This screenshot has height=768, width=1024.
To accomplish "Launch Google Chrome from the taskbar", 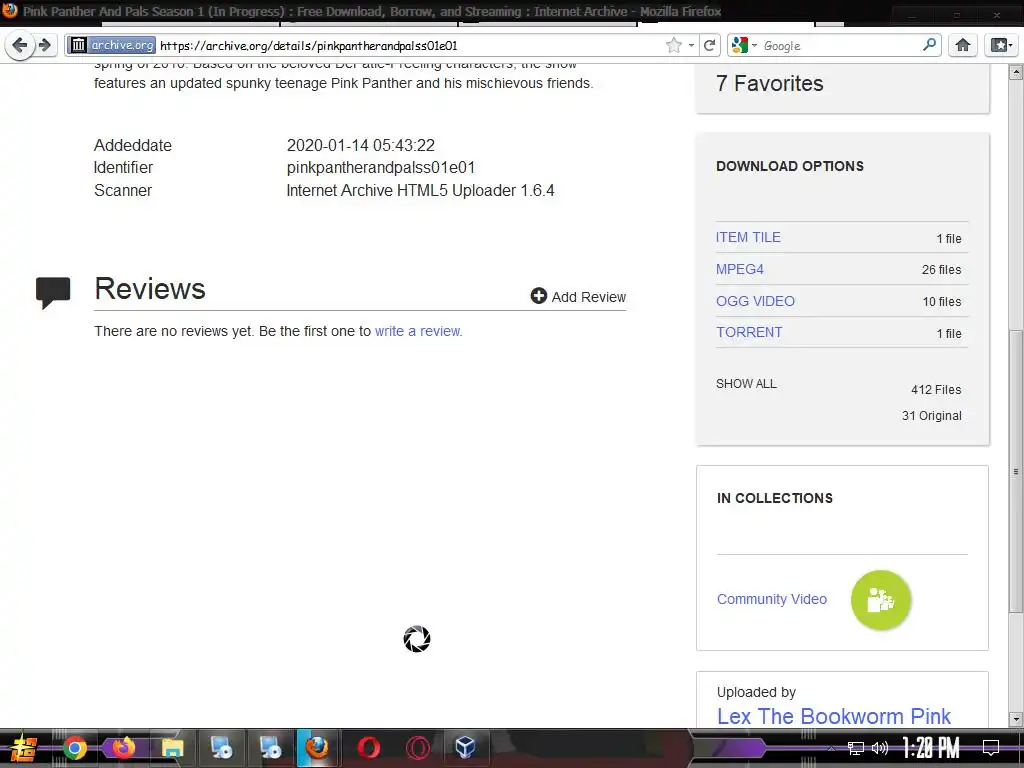I will point(75,748).
